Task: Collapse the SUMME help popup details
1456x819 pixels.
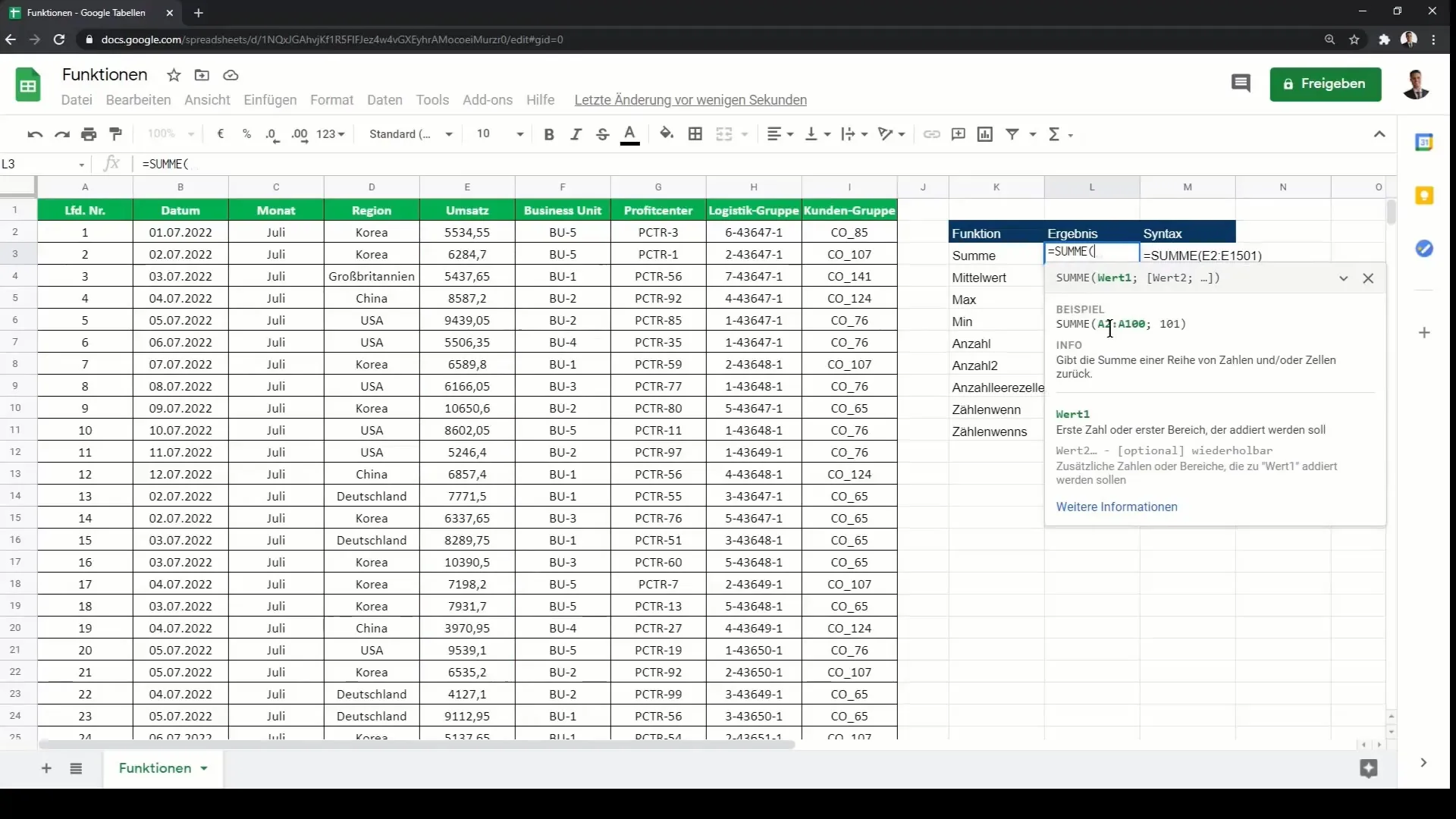Action: point(1343,278)
